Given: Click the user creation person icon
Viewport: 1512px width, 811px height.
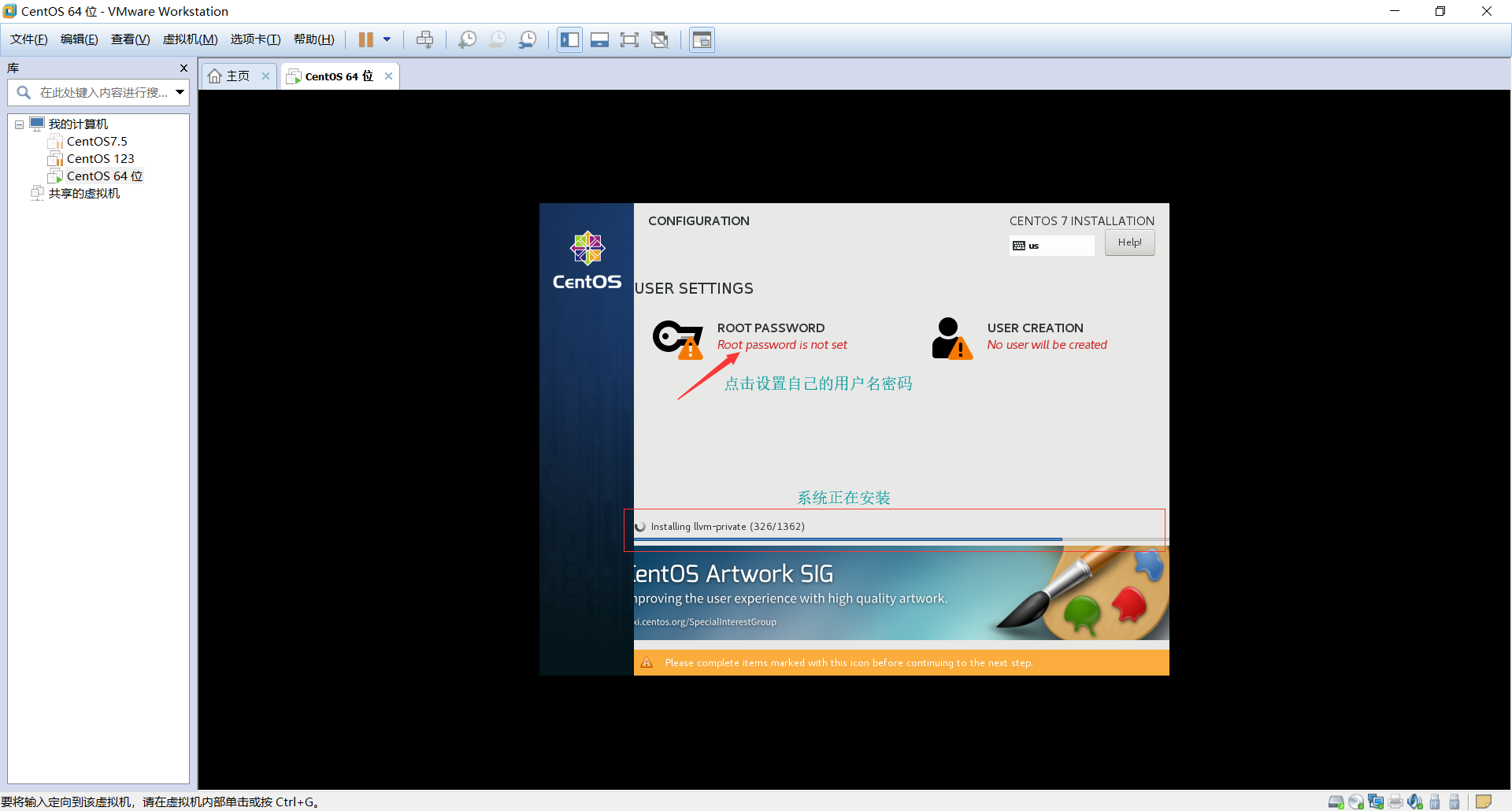Looking at the screenshot, I should pos(952,339).
